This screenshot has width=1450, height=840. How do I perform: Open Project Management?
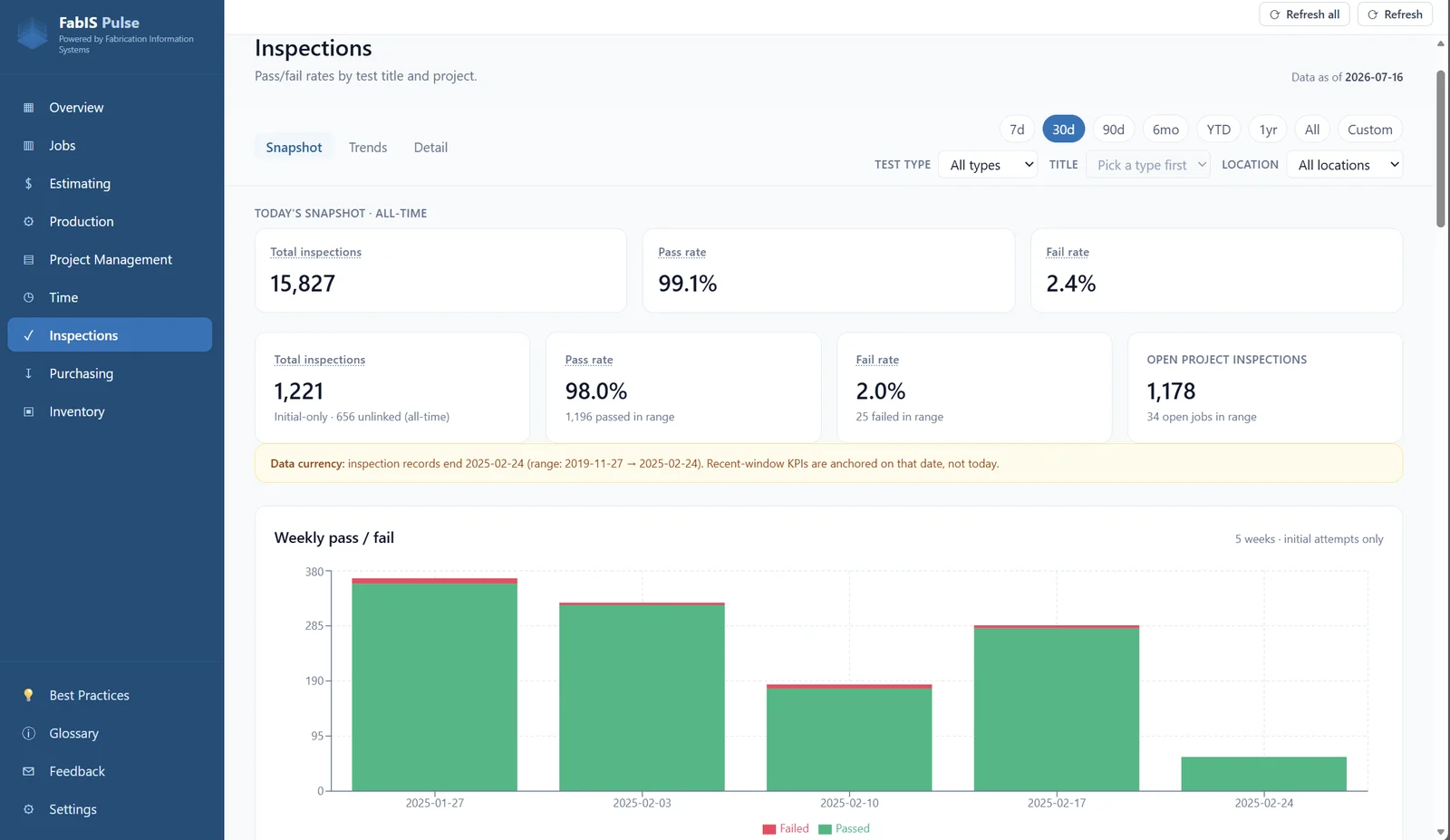point(110,260)
